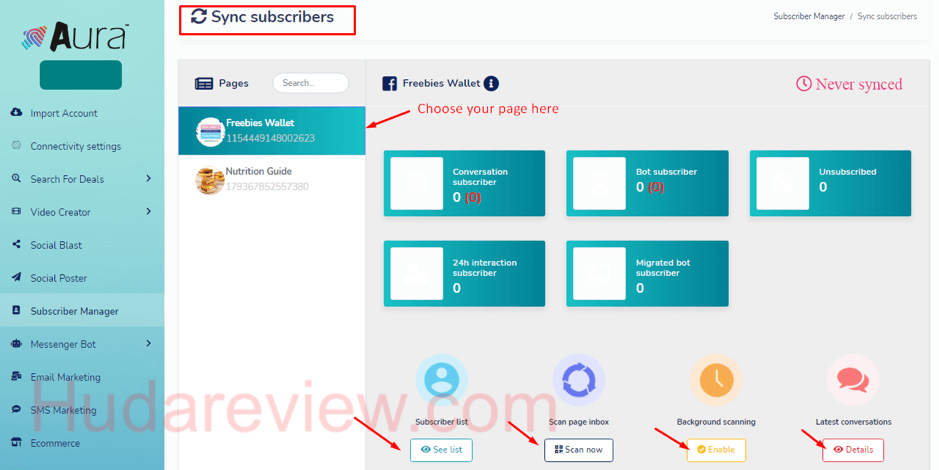Click the Video Creator film icon
The height and width of the screenshot is (470, 939).
point(17,211)
